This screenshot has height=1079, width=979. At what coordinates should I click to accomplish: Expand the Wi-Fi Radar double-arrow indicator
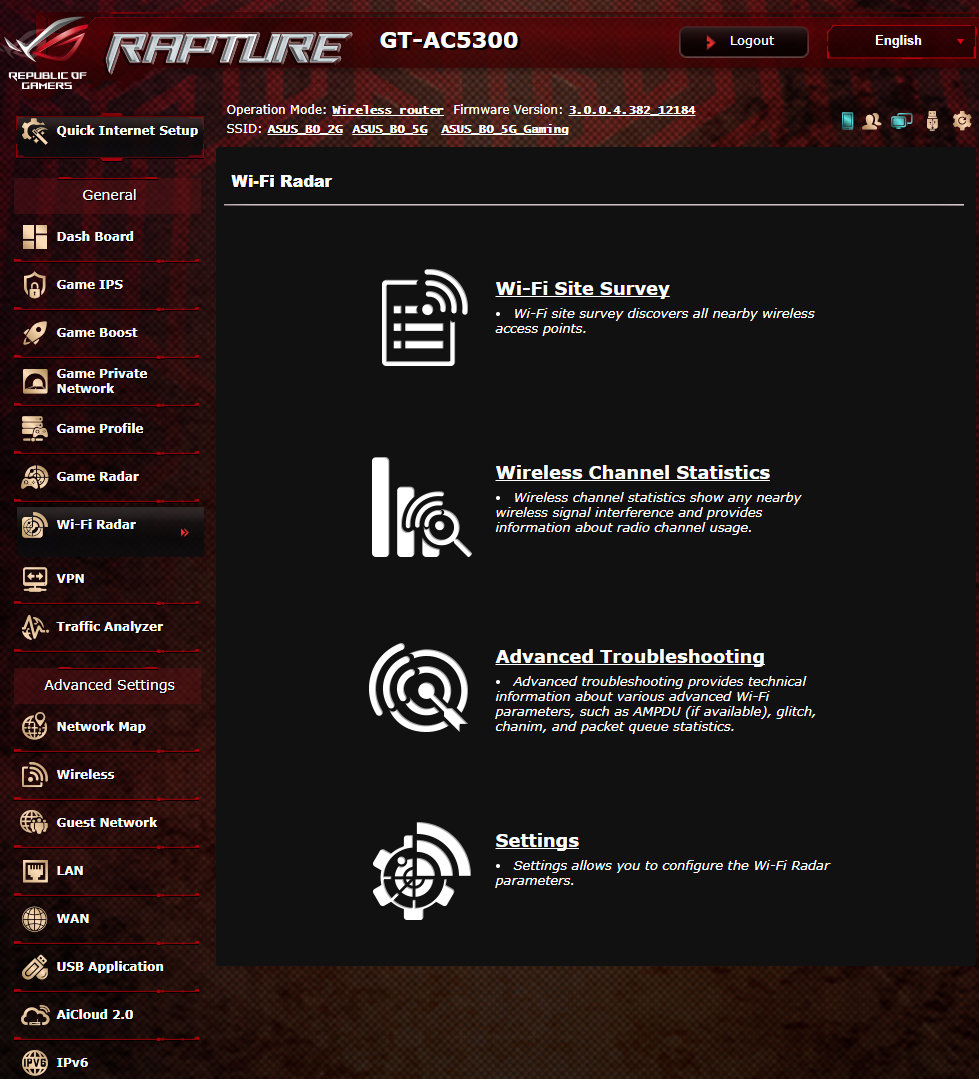point(184,533)
